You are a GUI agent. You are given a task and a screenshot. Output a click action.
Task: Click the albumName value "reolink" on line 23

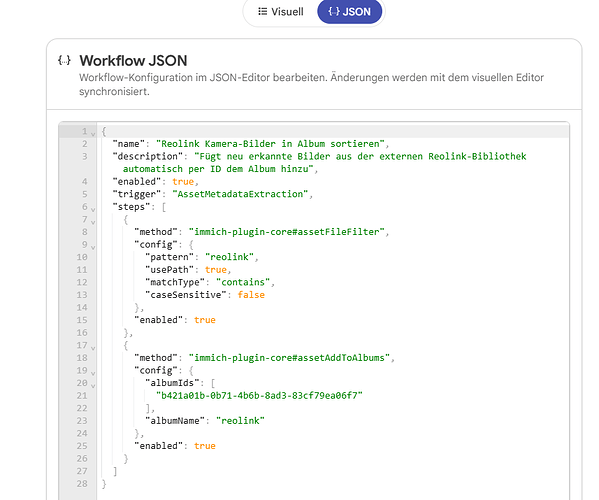[x=240, y=421]
